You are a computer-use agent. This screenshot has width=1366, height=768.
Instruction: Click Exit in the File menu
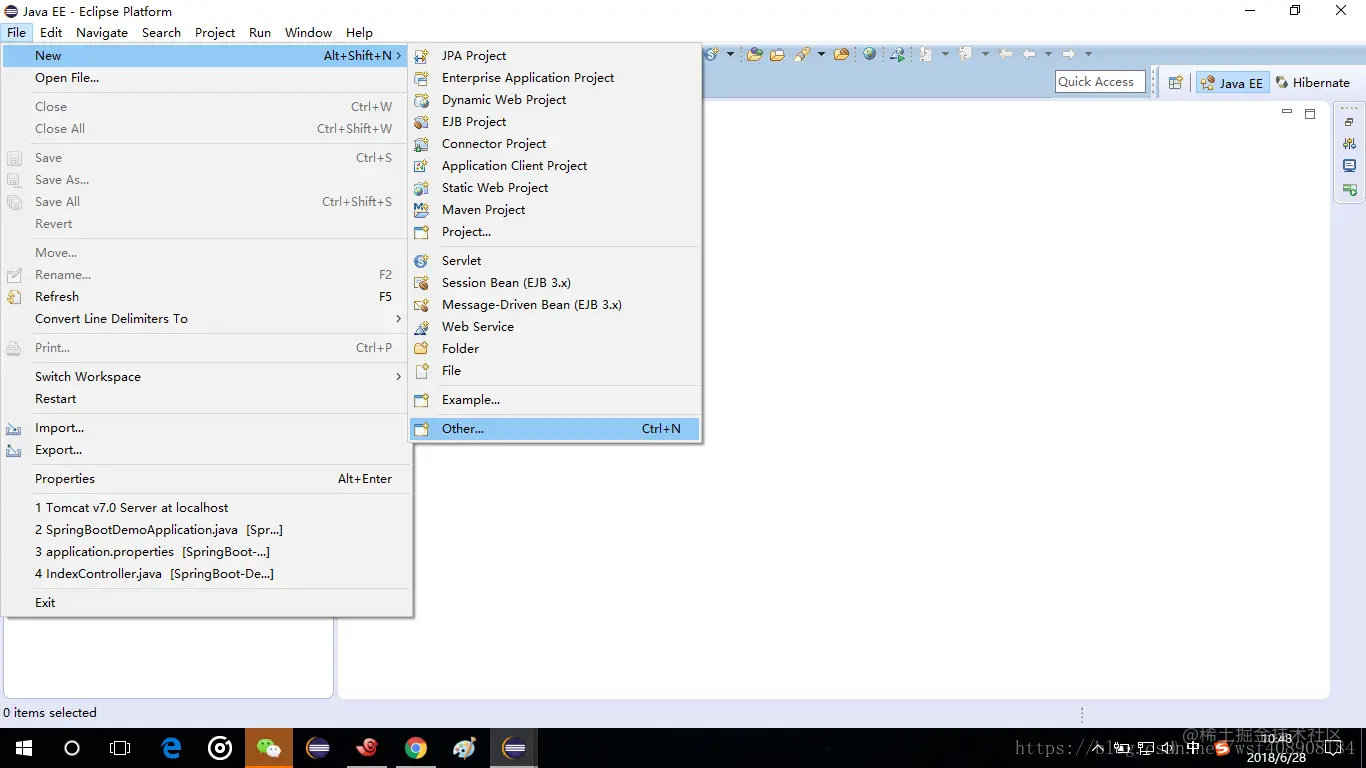click(206, 603)
